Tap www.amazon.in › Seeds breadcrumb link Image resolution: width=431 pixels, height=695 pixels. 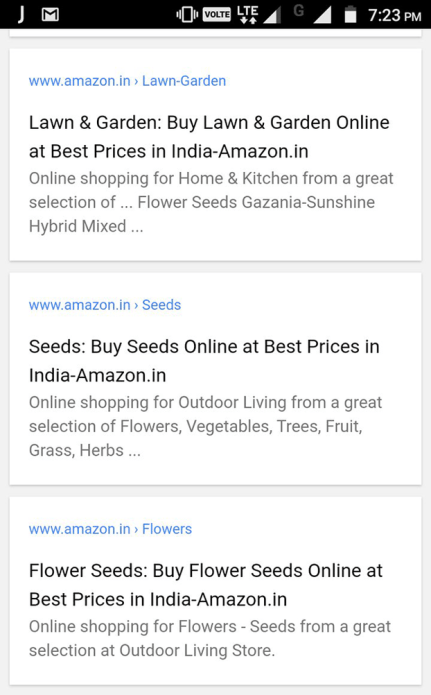pyautogui.click(x=105, y=305)
